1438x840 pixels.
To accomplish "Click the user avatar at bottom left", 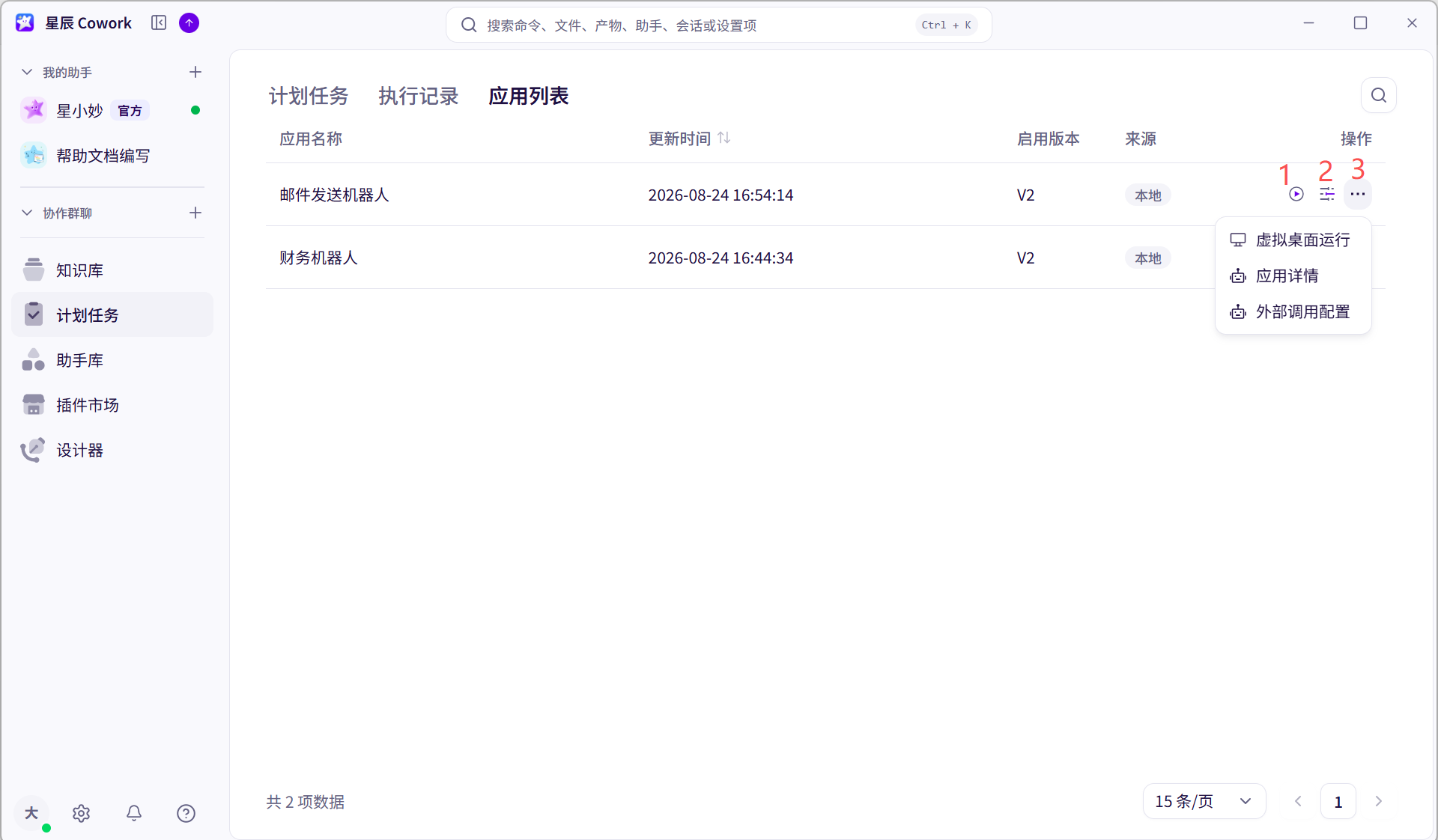I will tap(31, 813).
